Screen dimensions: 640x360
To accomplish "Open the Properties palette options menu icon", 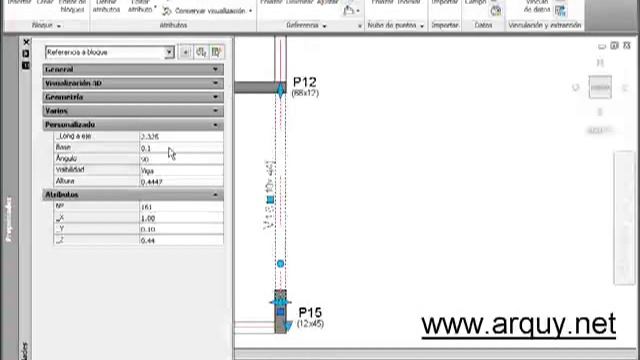I will [x=26, y=65].
